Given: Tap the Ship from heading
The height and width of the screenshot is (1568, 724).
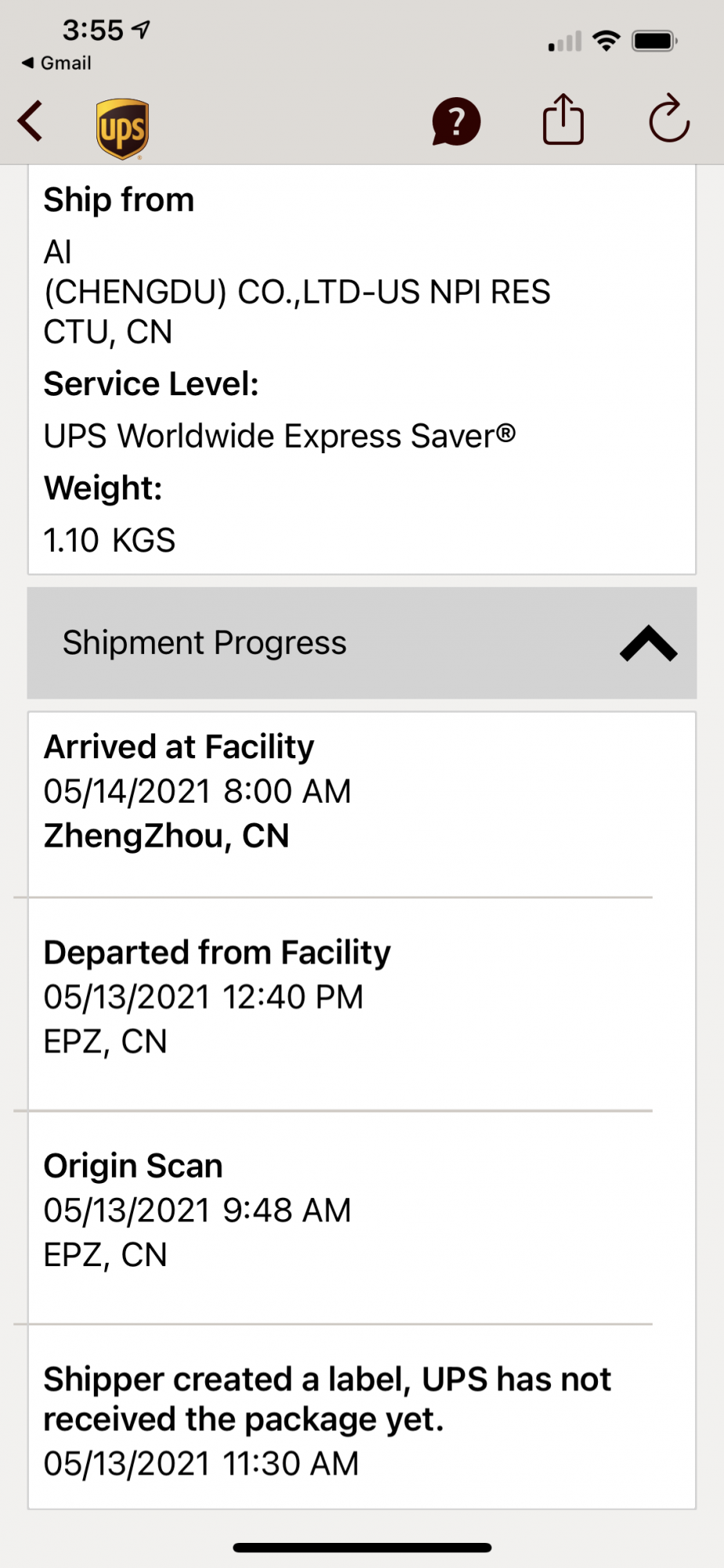Looking at the screenshot, I should pos(119,200).
